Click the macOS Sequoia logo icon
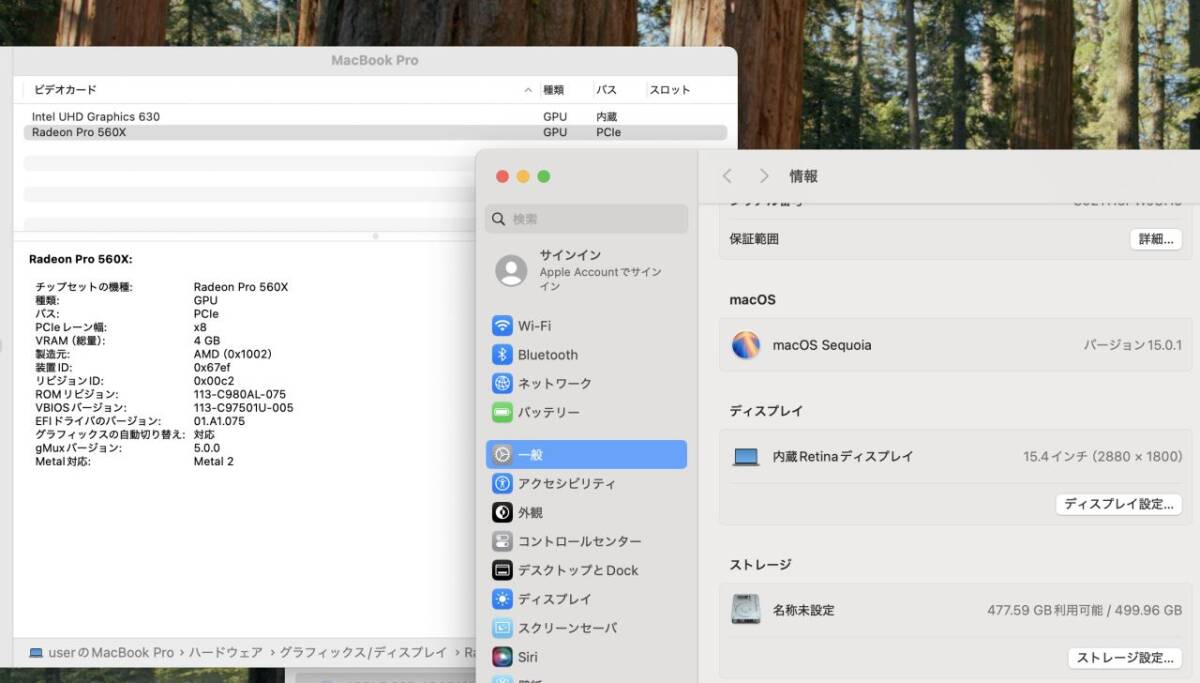This screenshot has width=1200, height=683. (x=746, y=345)
